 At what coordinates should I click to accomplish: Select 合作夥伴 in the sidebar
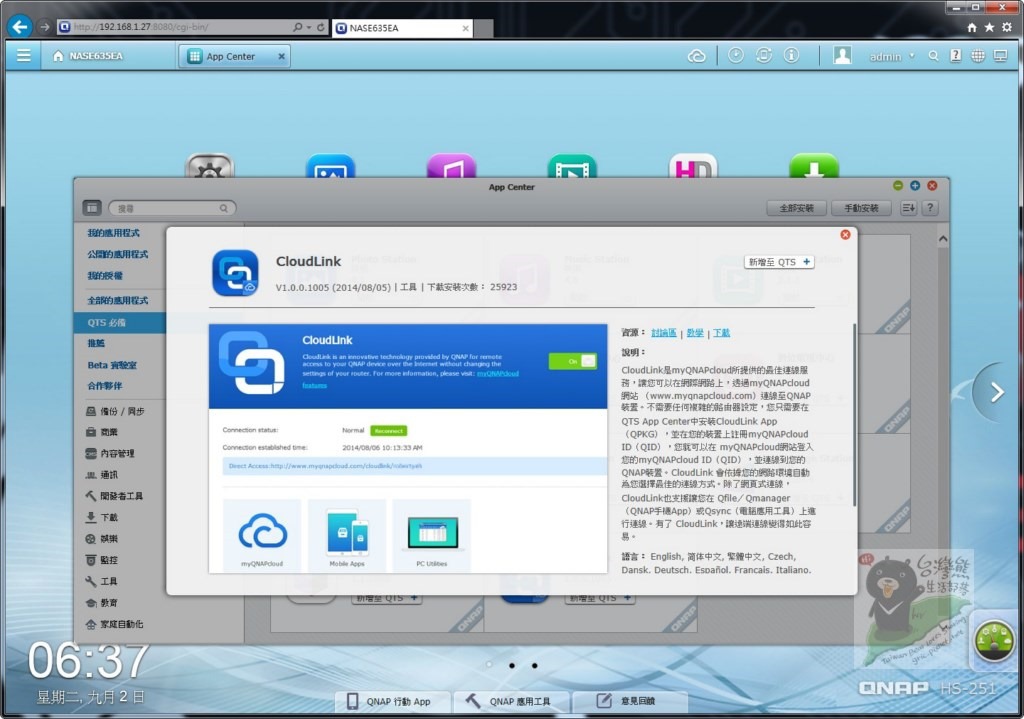(104, 386)
